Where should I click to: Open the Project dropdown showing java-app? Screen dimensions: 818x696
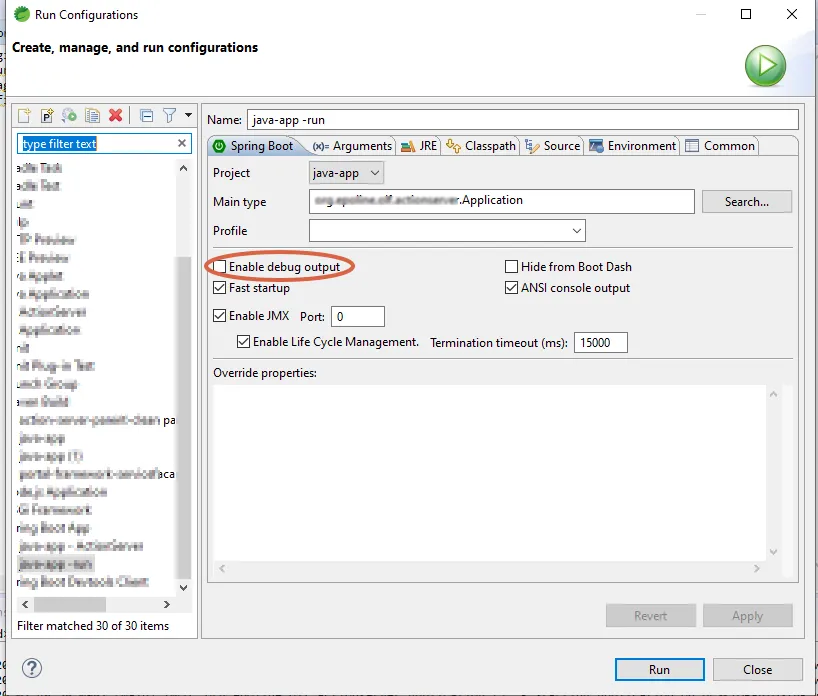pos(346,173)
